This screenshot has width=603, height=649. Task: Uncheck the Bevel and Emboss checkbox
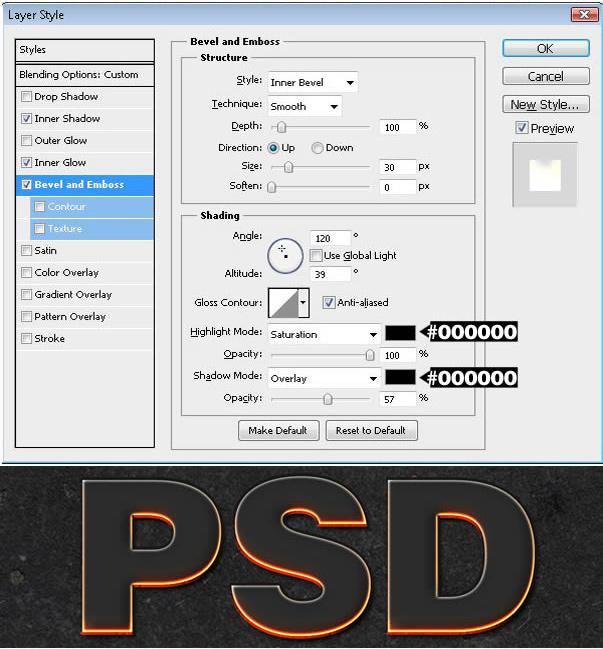(26, 185)
